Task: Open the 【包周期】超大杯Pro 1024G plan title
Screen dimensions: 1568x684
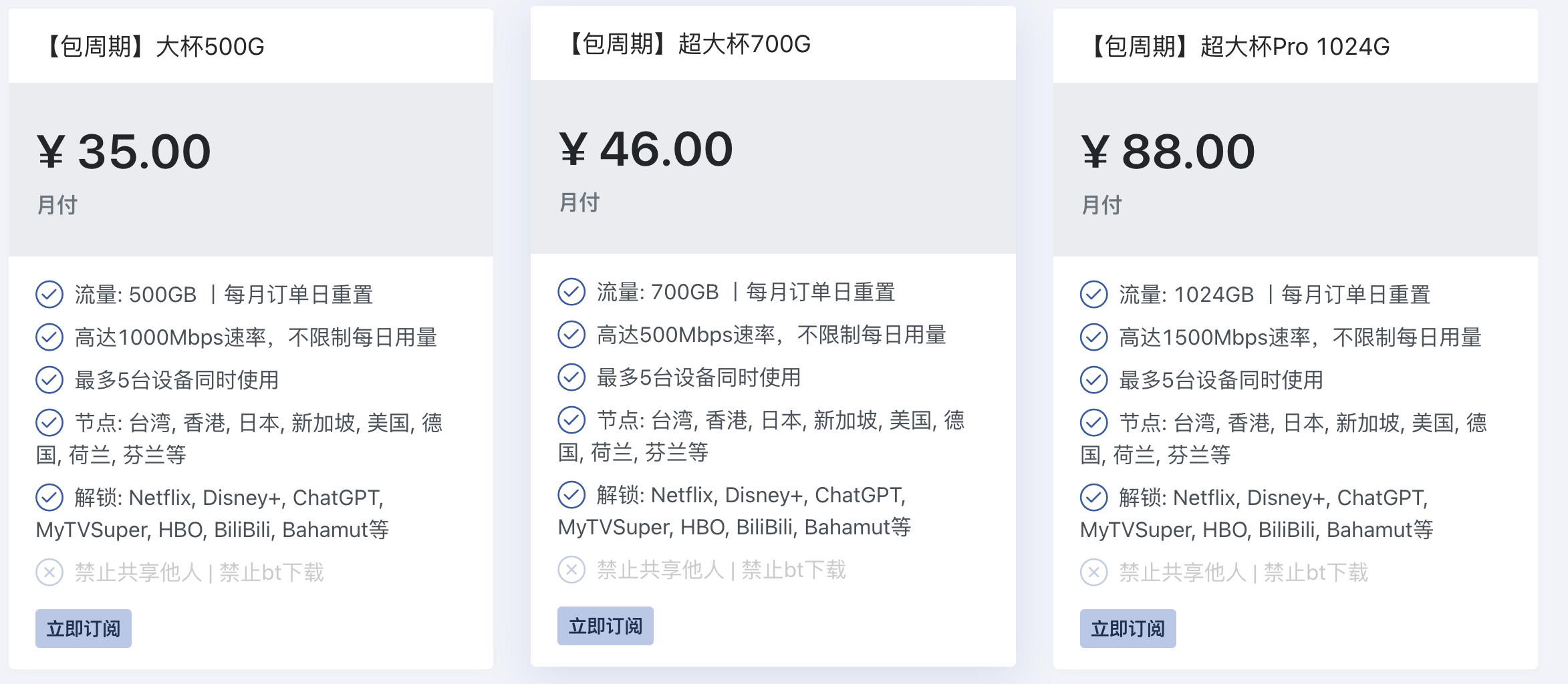Action: (1236, 47)
